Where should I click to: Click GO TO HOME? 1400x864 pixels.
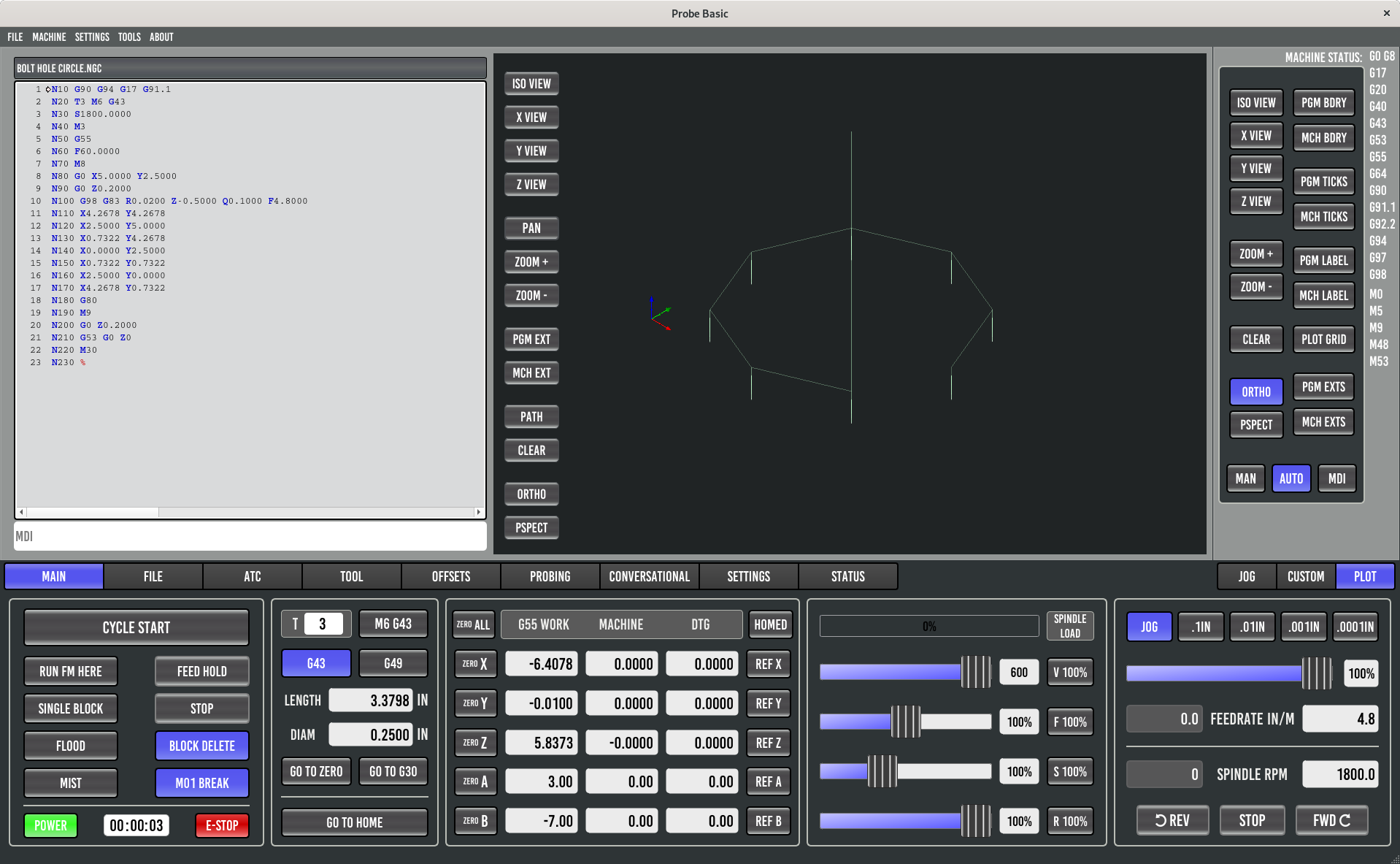[355, 822]
